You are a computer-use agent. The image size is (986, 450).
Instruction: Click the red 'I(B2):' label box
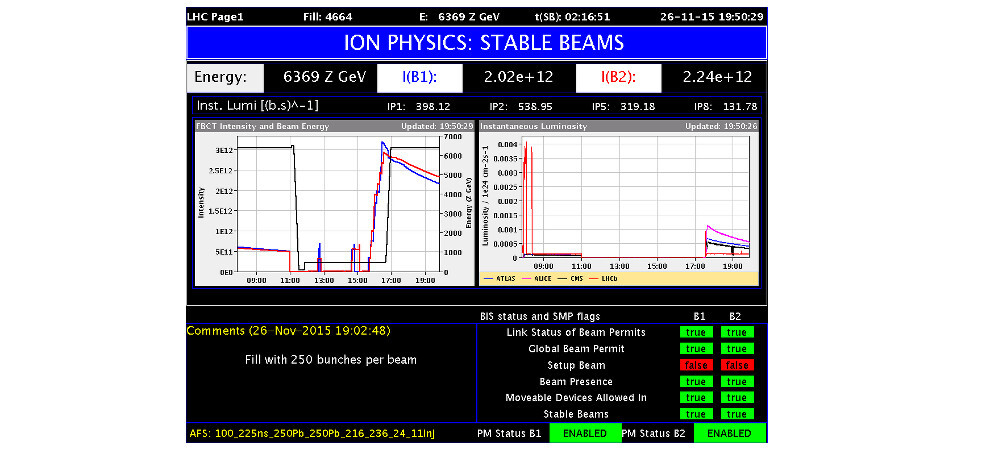[x=618, y=77]
